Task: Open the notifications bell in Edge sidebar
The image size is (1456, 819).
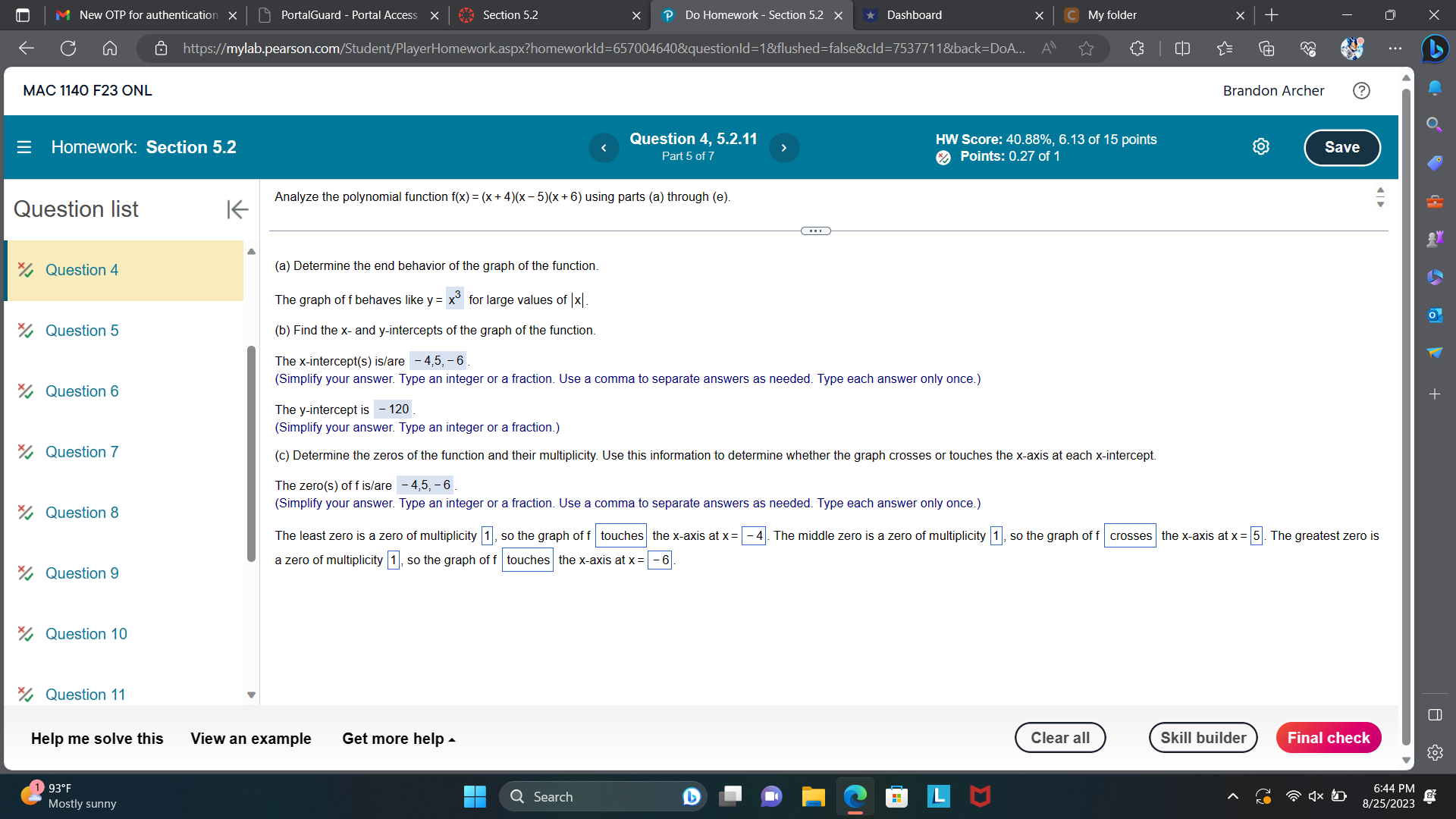Action: point(1435,87)
